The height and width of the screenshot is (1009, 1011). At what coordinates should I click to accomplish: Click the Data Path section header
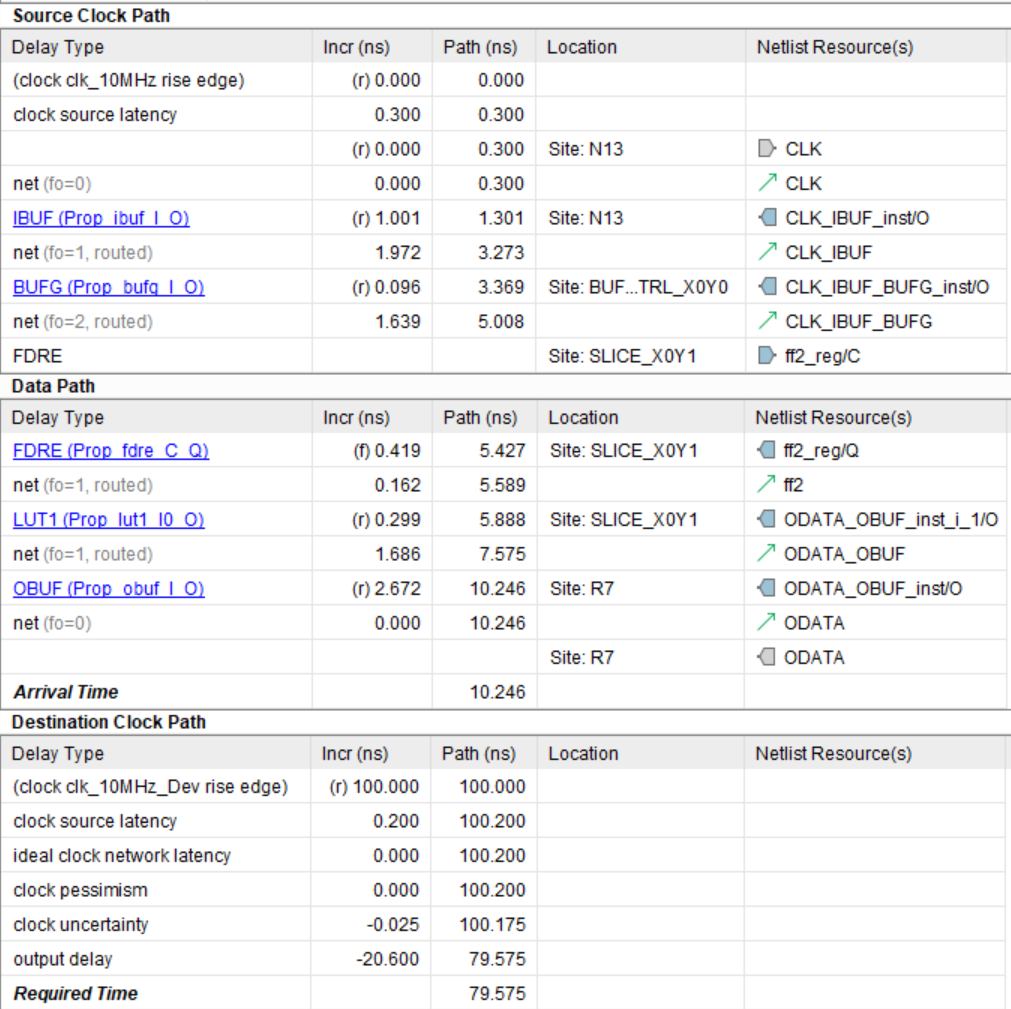pyautogui.click(x=54, y=386)
